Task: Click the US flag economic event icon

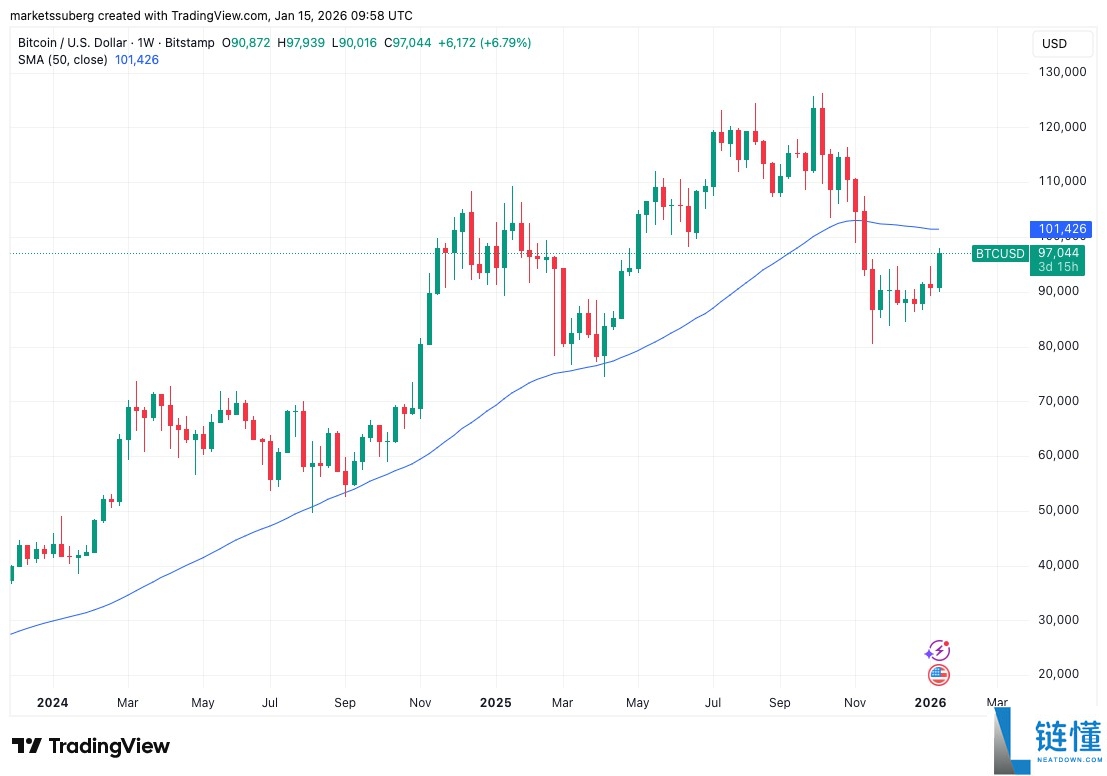Action: pos(938,676)
